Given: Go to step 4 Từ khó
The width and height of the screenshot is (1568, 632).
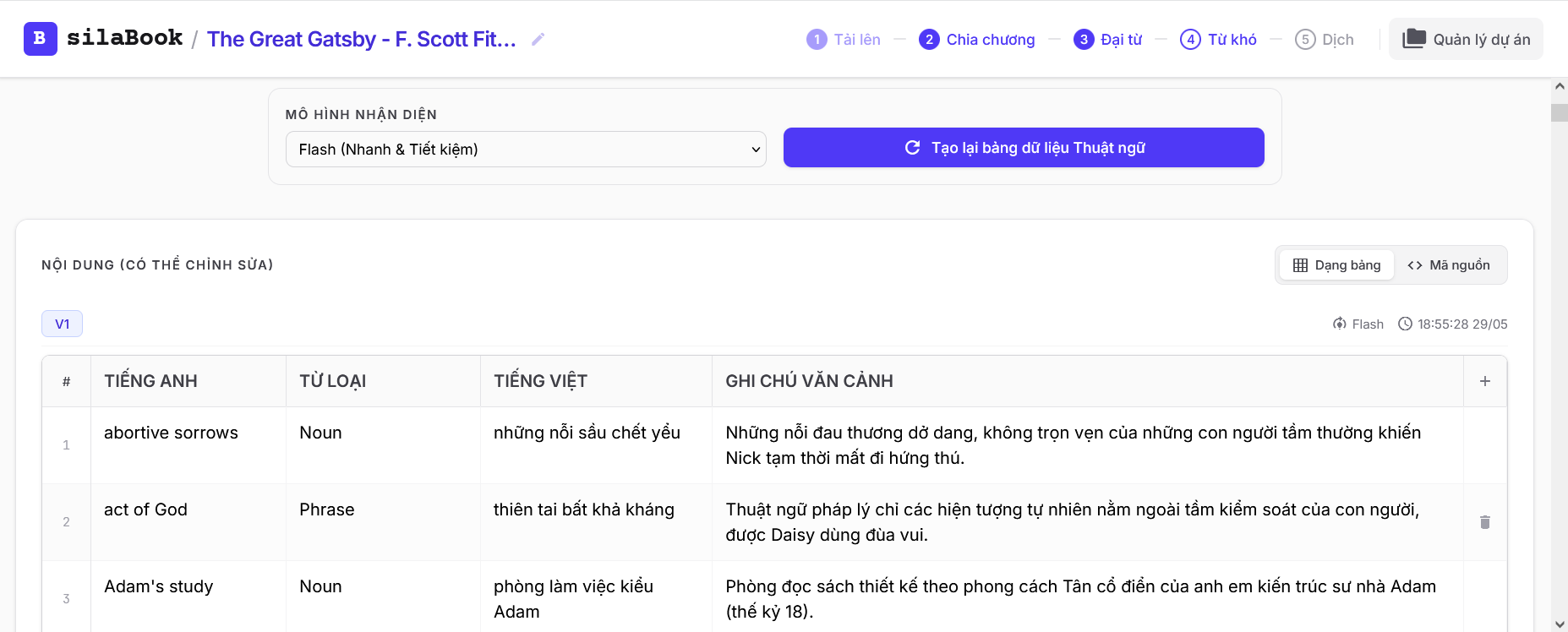Looking at the screenshot, I should 1218,40.
